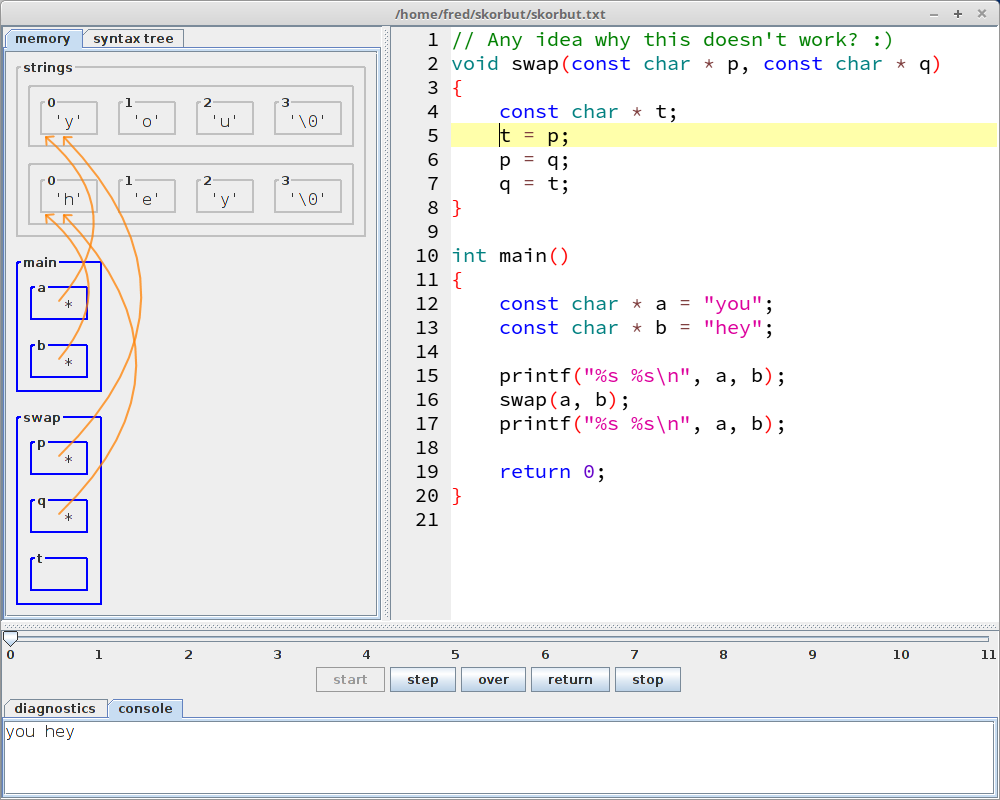
Task: Select the console tab
Action: click(145, 708)
